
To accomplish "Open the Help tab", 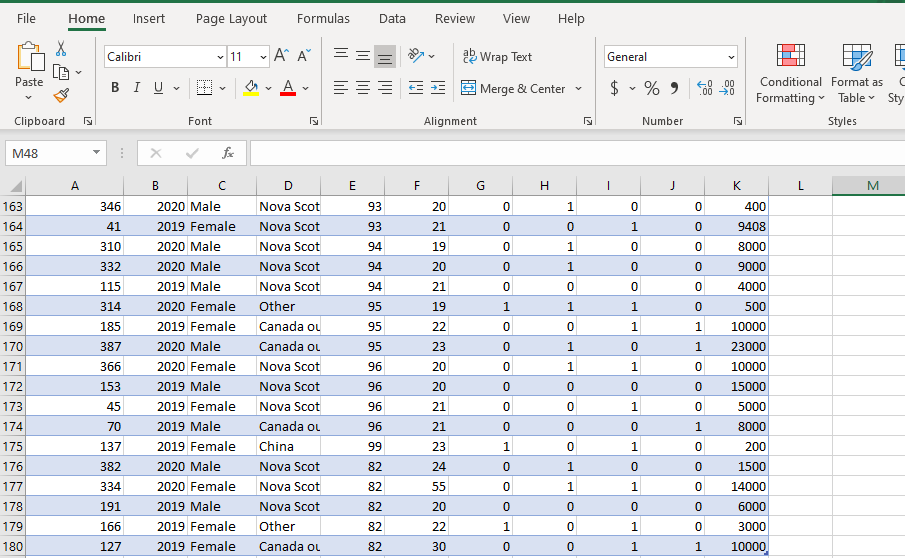I will [571, 18].
